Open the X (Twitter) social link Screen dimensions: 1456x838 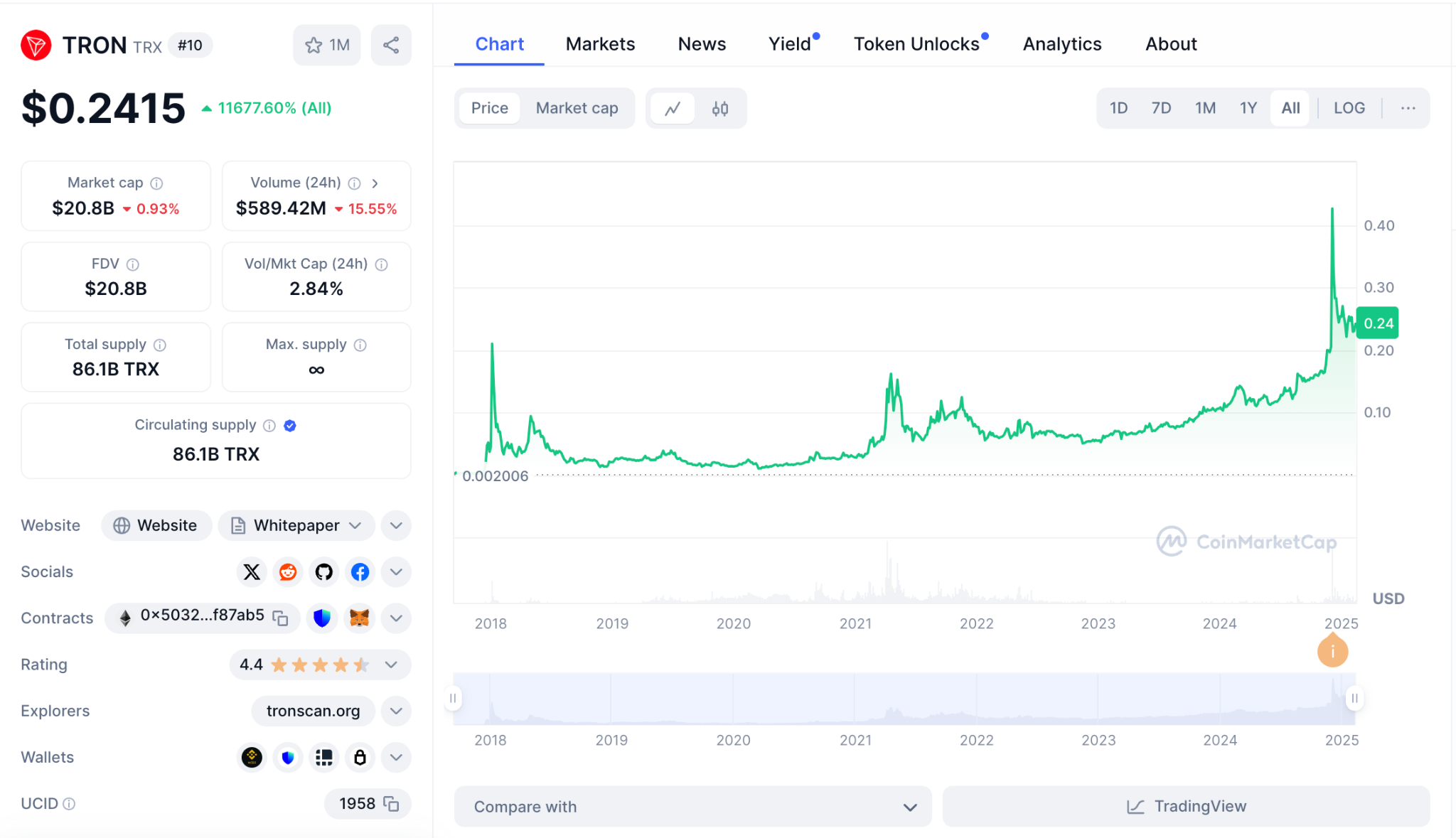(252, 572)
